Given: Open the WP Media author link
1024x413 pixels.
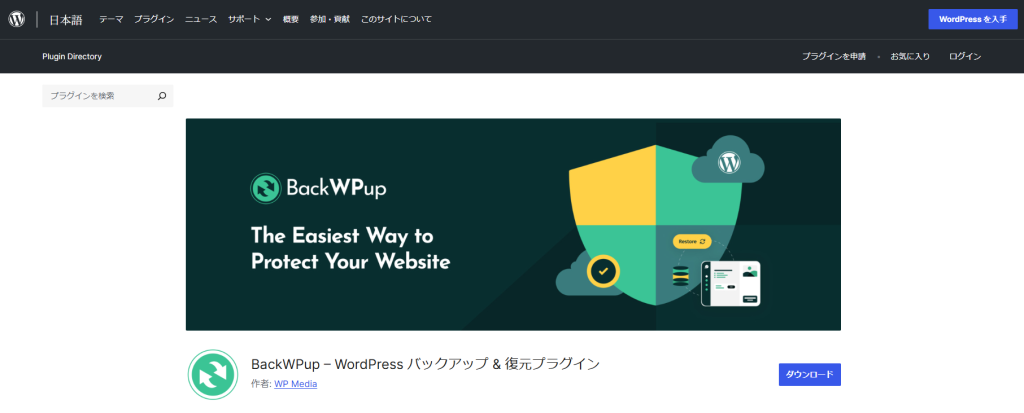Looking at the screenshot, I should coord(296,384).
